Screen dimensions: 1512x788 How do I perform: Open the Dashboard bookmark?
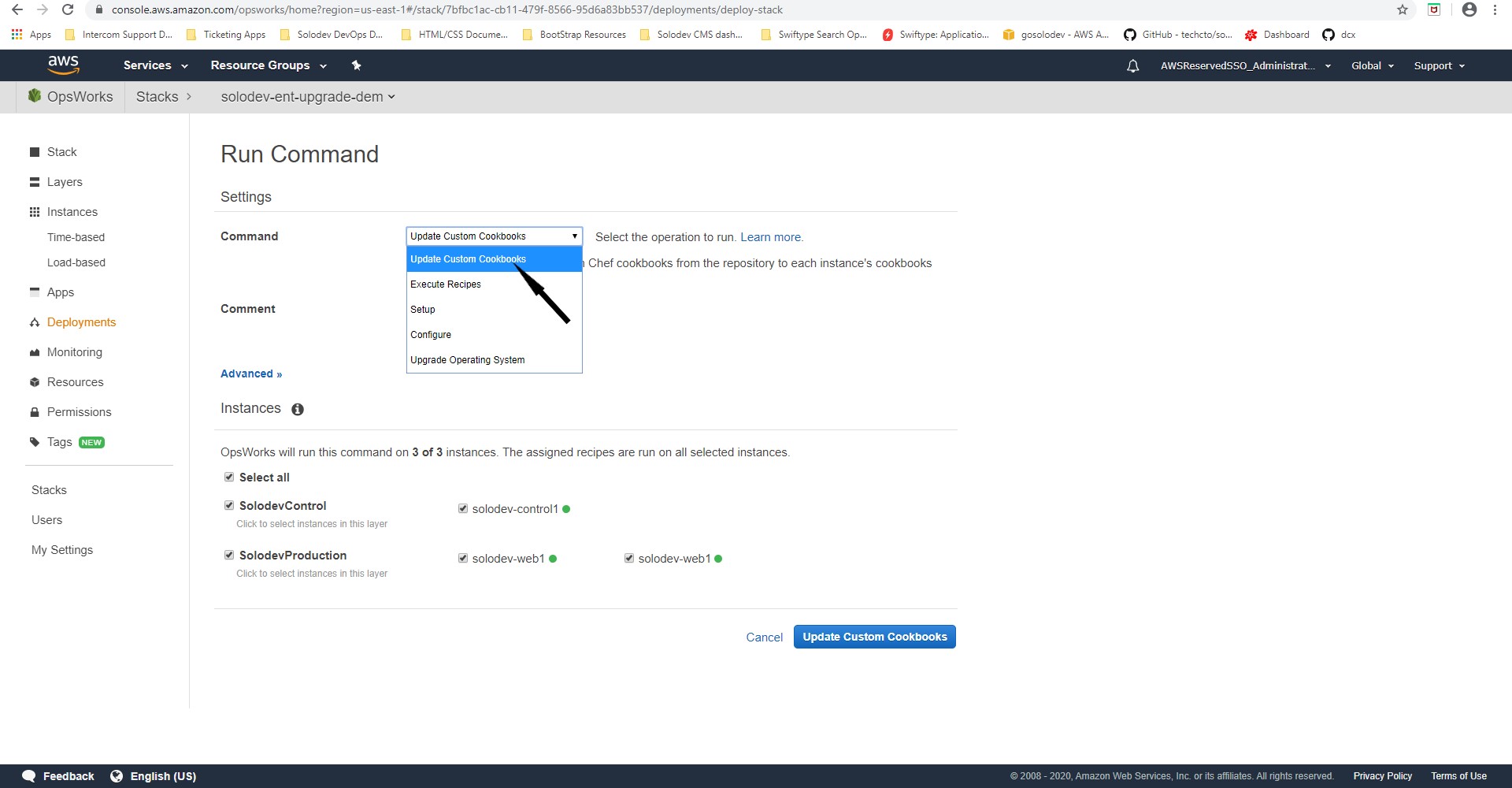1277,35
